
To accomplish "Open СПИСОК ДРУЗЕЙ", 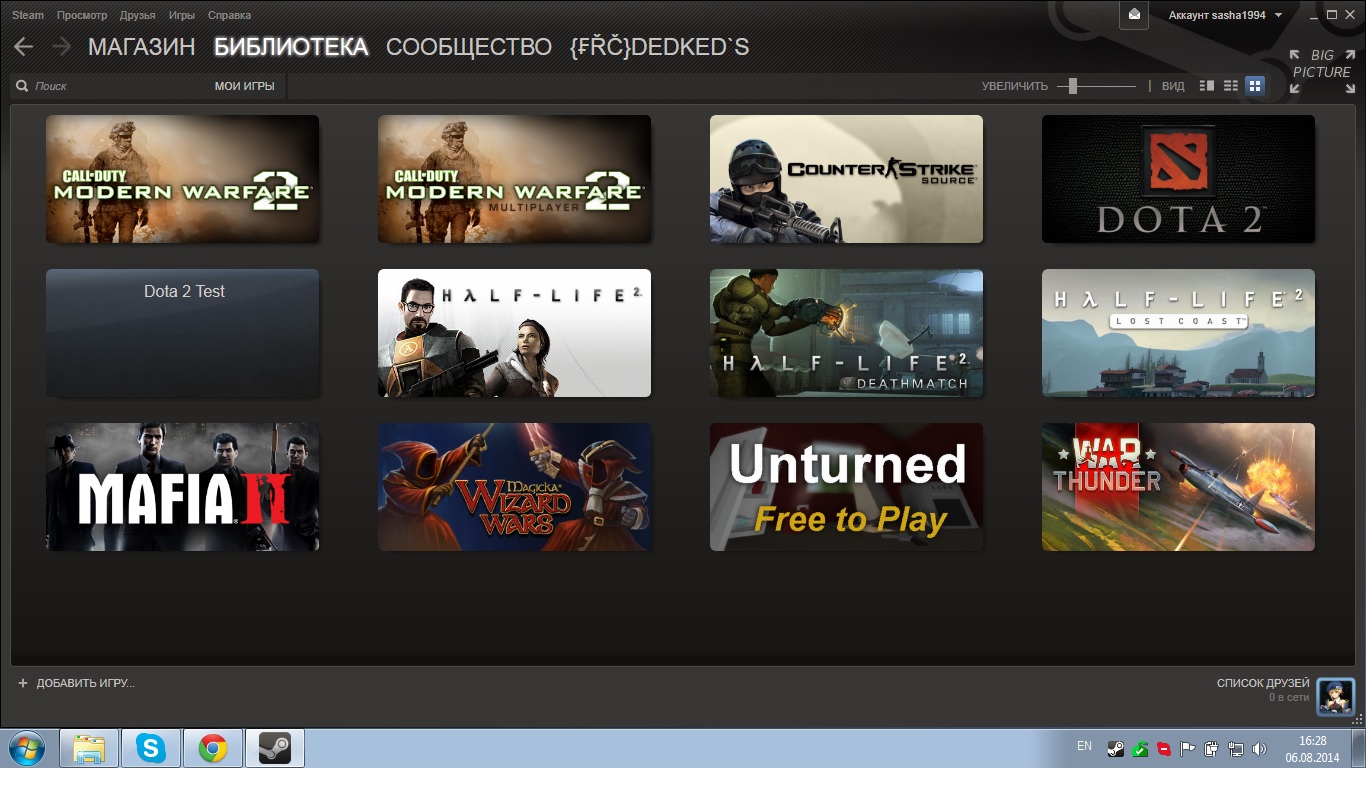I will point(1263,683).
